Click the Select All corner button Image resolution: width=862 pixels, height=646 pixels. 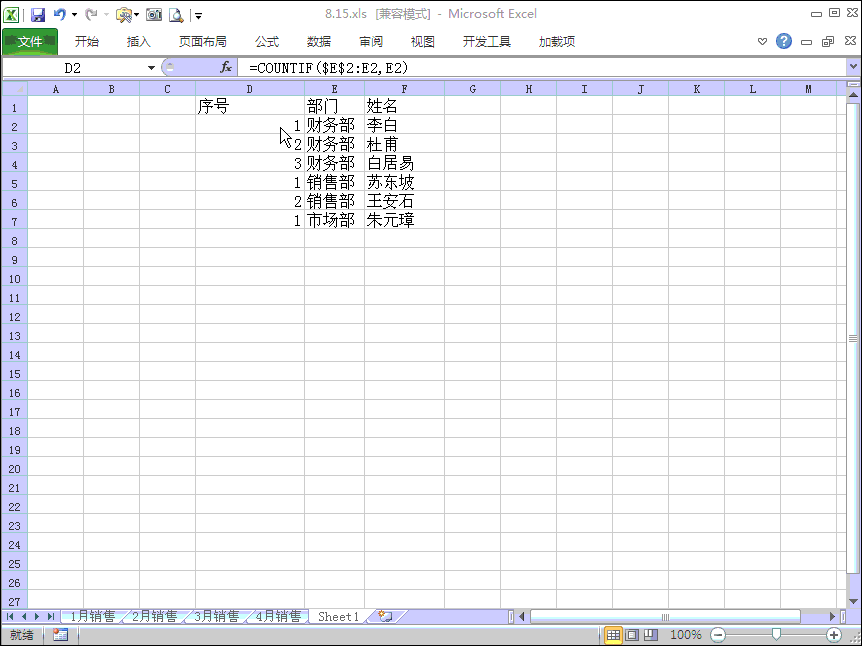15,89
